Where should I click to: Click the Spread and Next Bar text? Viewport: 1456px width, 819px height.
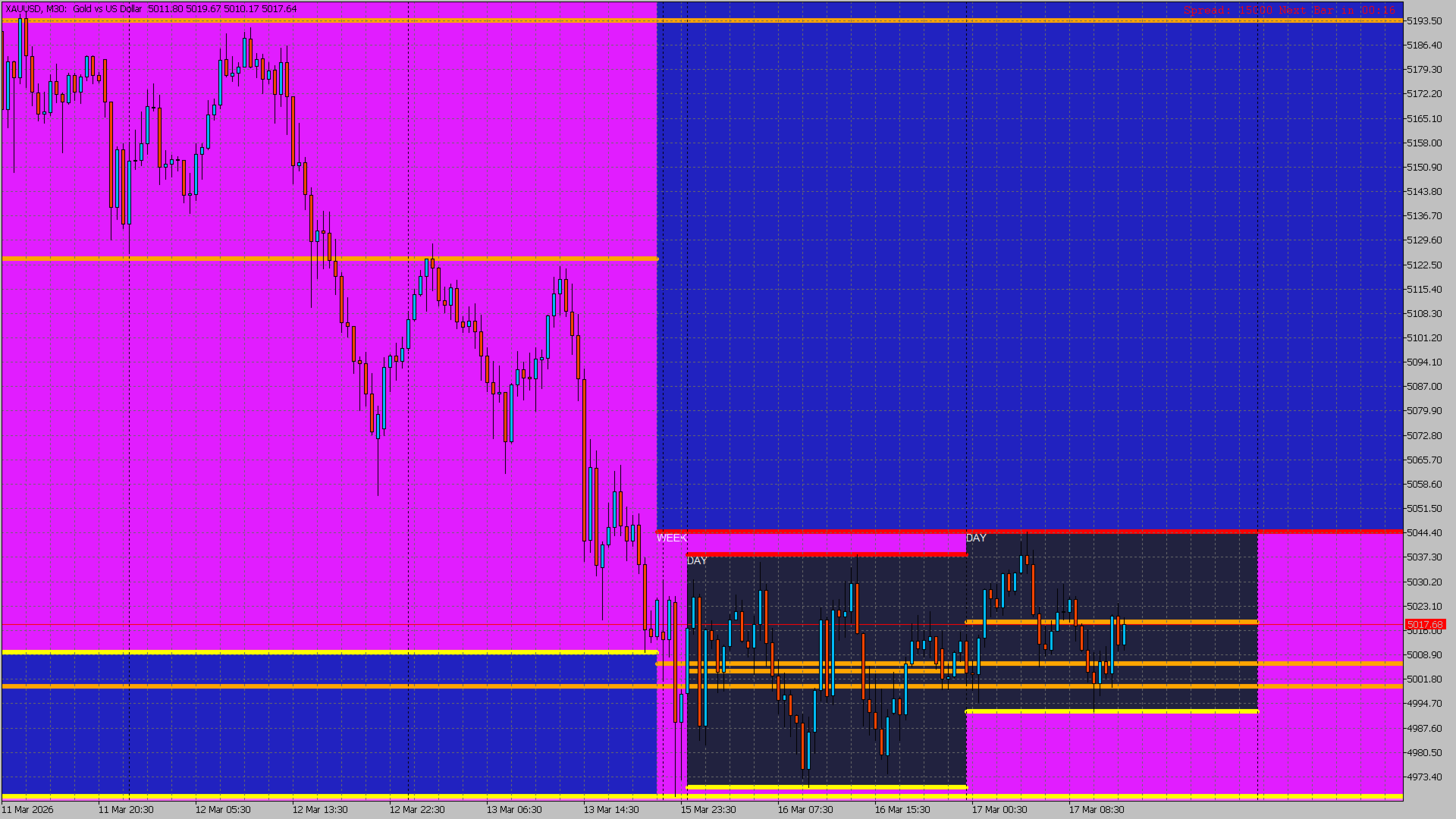(1289, 10)
